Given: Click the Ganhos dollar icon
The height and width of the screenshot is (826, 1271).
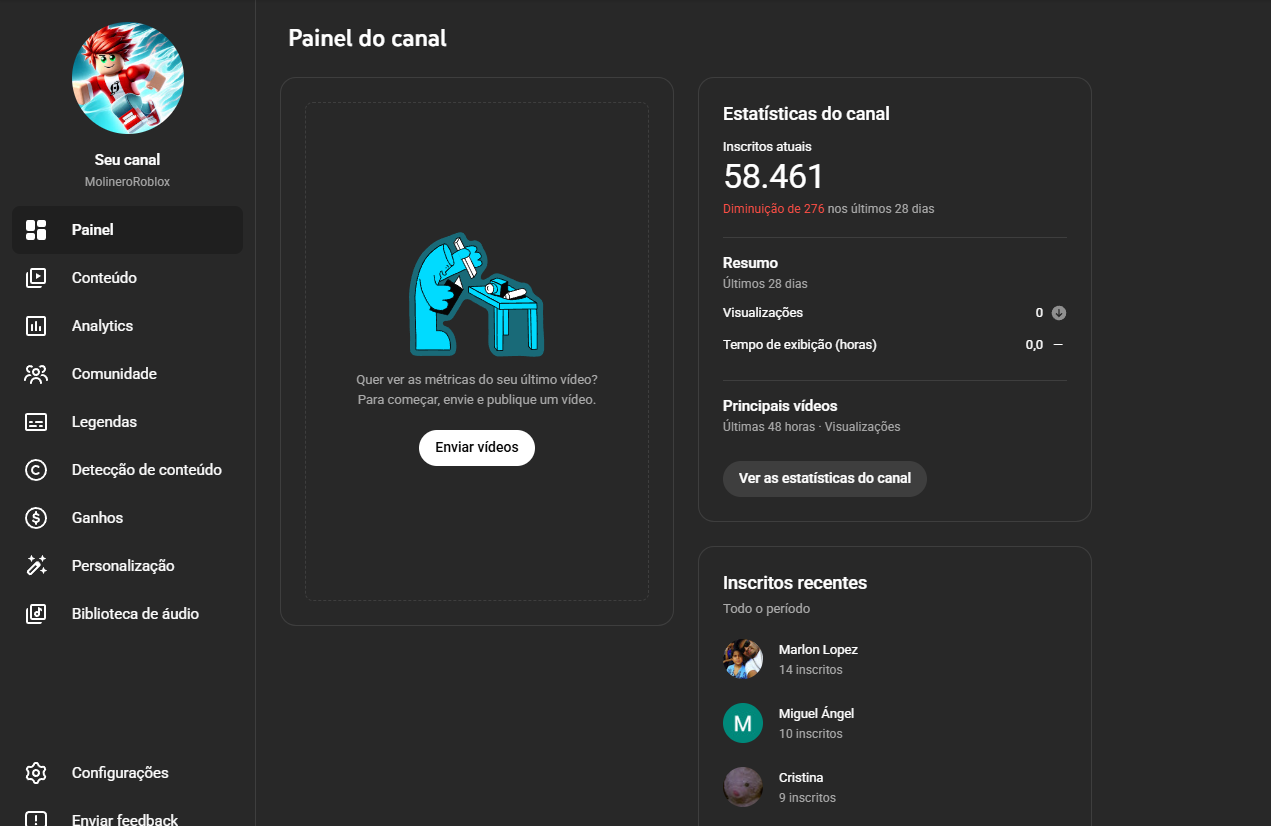Looking at the screenshot, I should [x=36, y=518].
